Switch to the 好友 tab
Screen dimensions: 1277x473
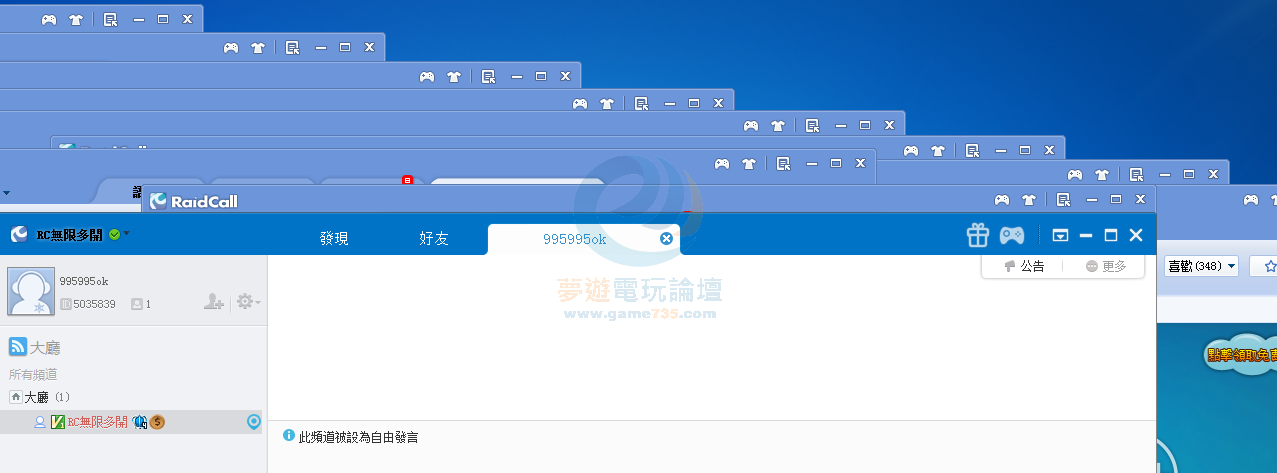click(434, 239)
